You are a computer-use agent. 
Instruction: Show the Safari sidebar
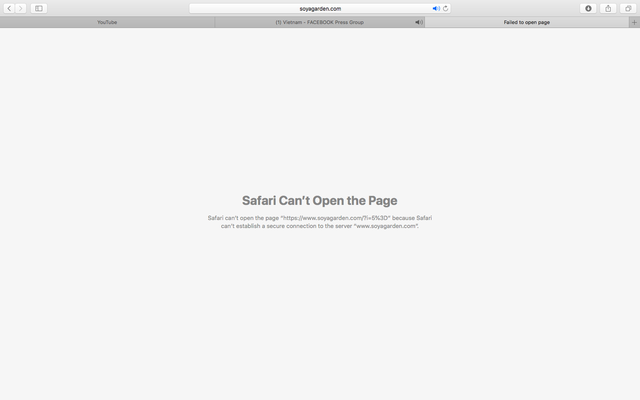39,8
